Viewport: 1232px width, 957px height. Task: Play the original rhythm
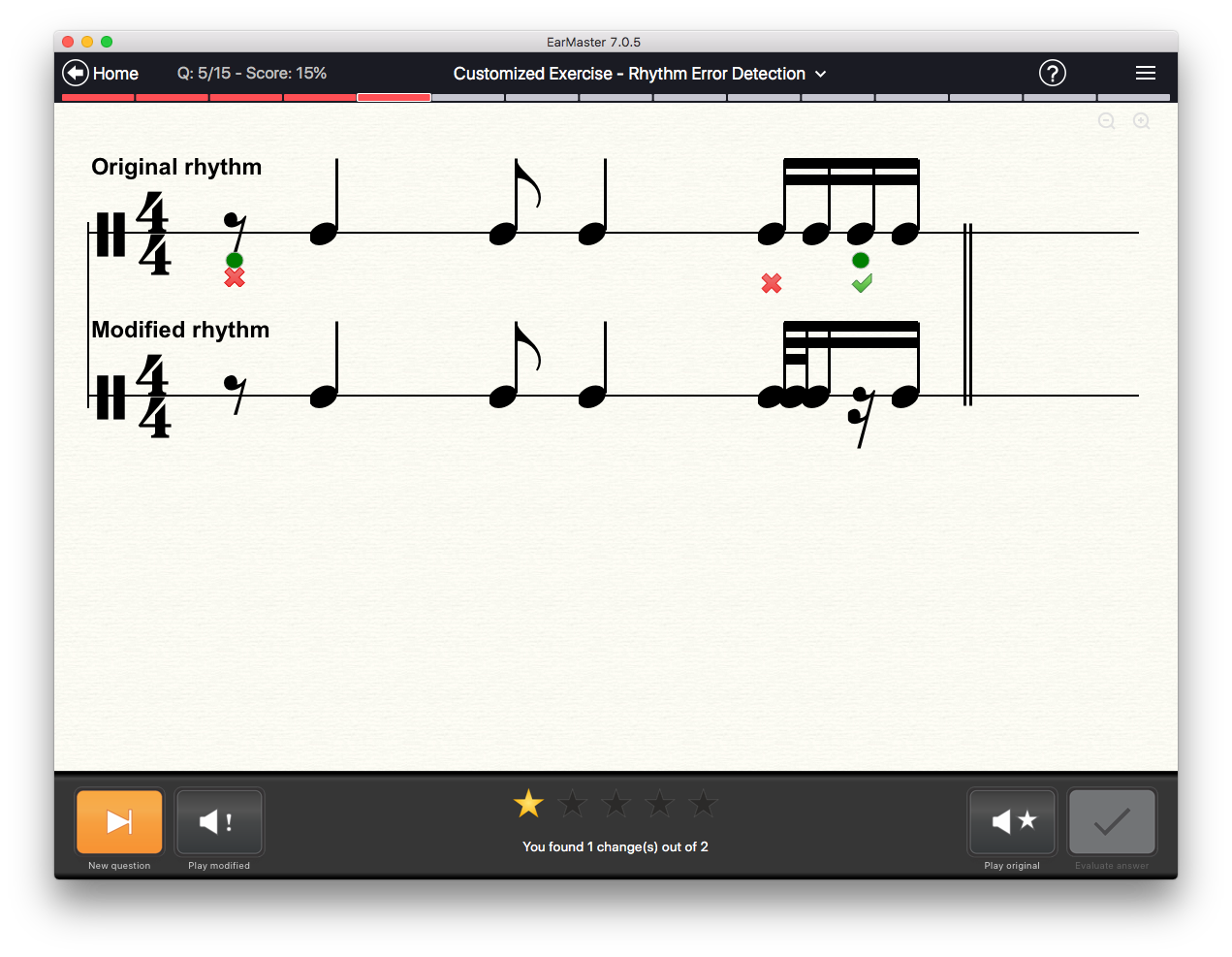[1012, 821]
